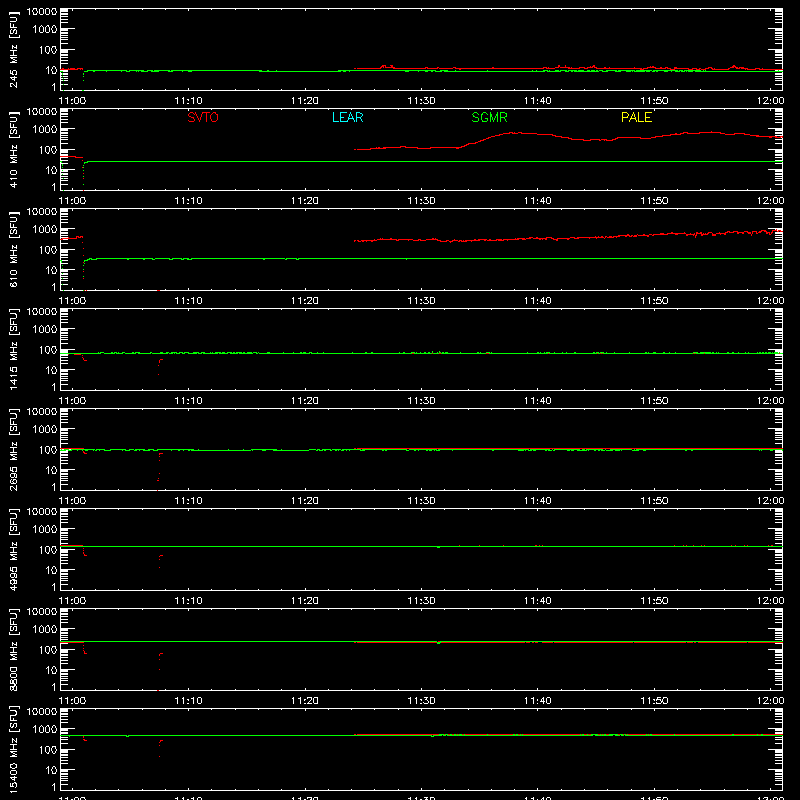The width and height of the screenshot is (800, 800).
Task: Click the 10 tick label on the 1415 MHz axis
Action: [x=51, y=370]
